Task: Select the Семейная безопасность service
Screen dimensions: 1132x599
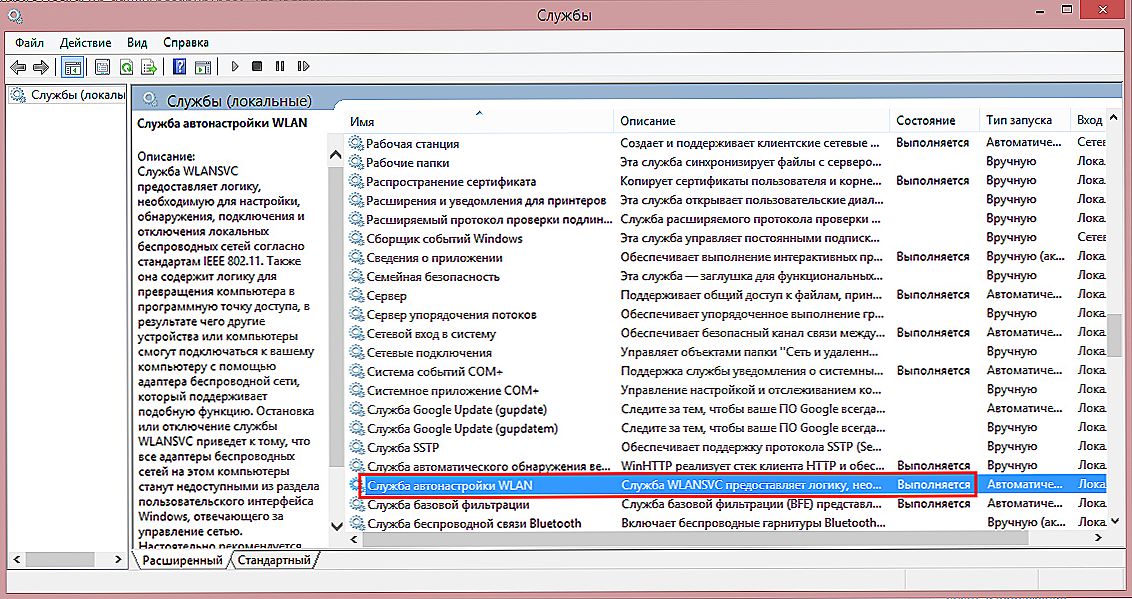Action: click(432, 276)
